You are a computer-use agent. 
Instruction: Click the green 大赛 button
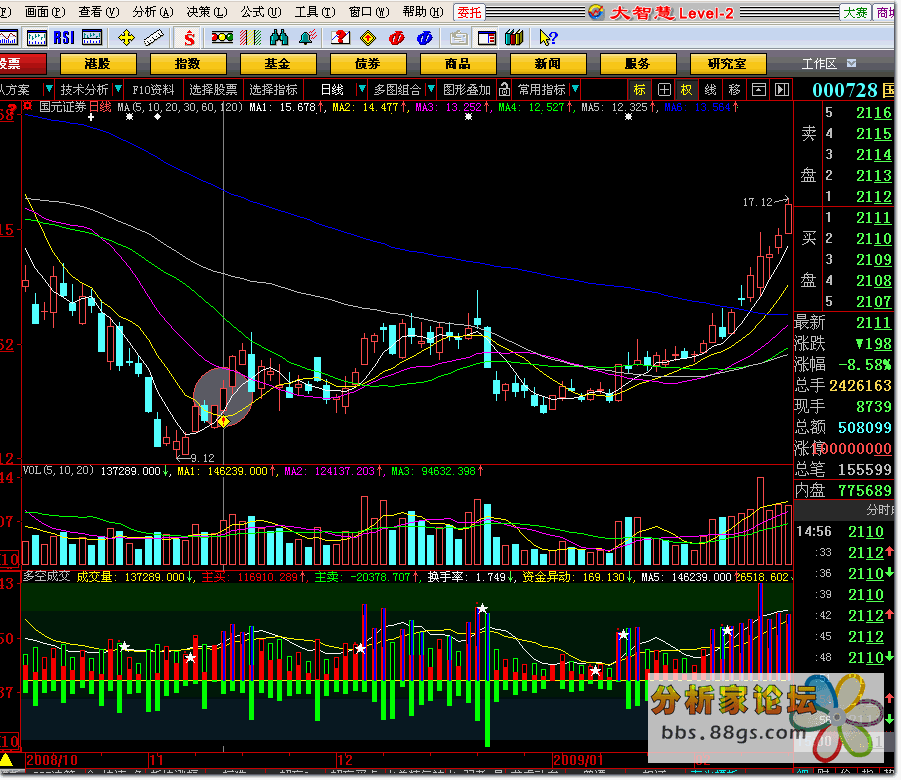pos(855,12)
